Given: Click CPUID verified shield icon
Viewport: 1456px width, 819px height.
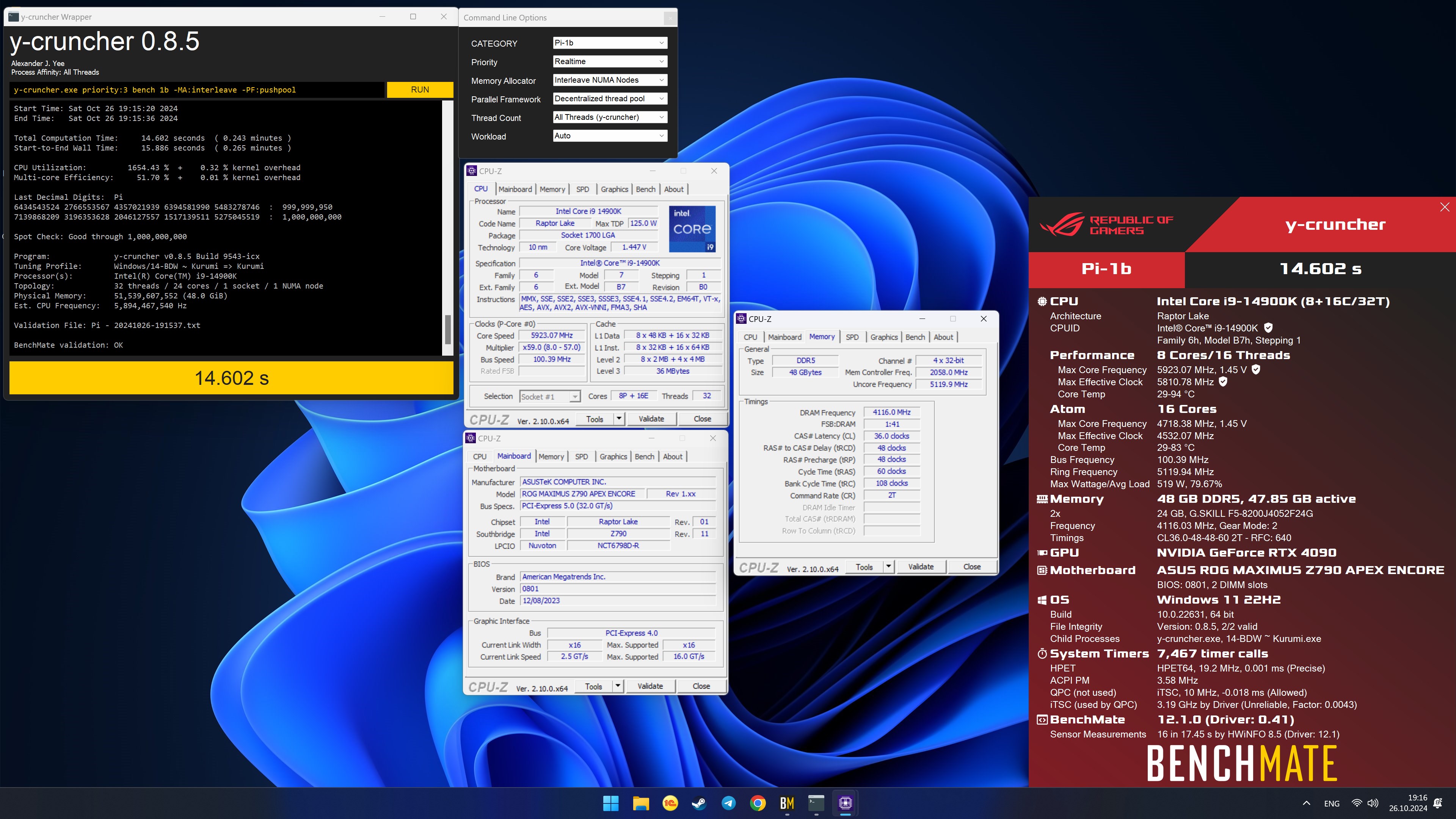Looking at the screenshot, I should [1268, 328].
